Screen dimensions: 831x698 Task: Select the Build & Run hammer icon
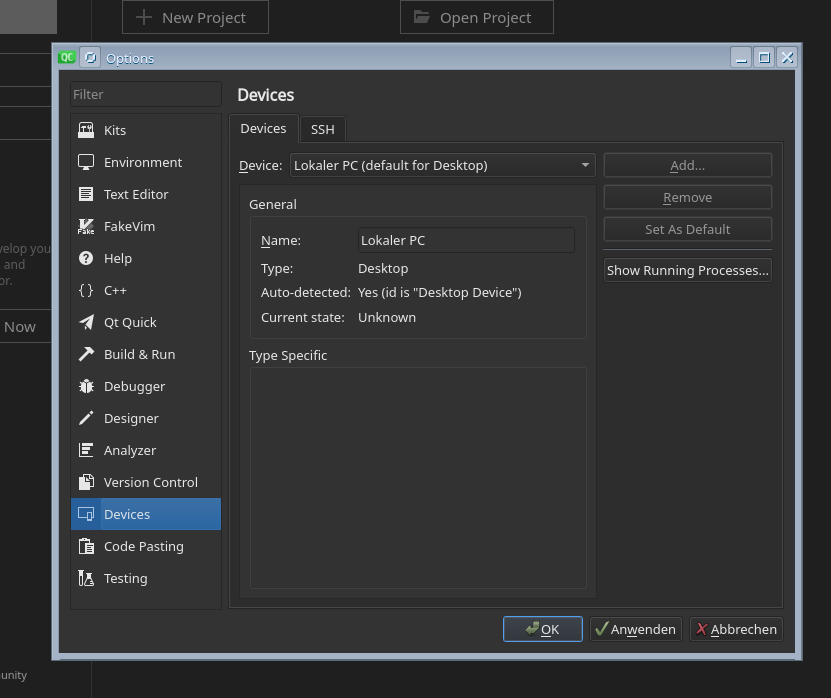point(86,354)
